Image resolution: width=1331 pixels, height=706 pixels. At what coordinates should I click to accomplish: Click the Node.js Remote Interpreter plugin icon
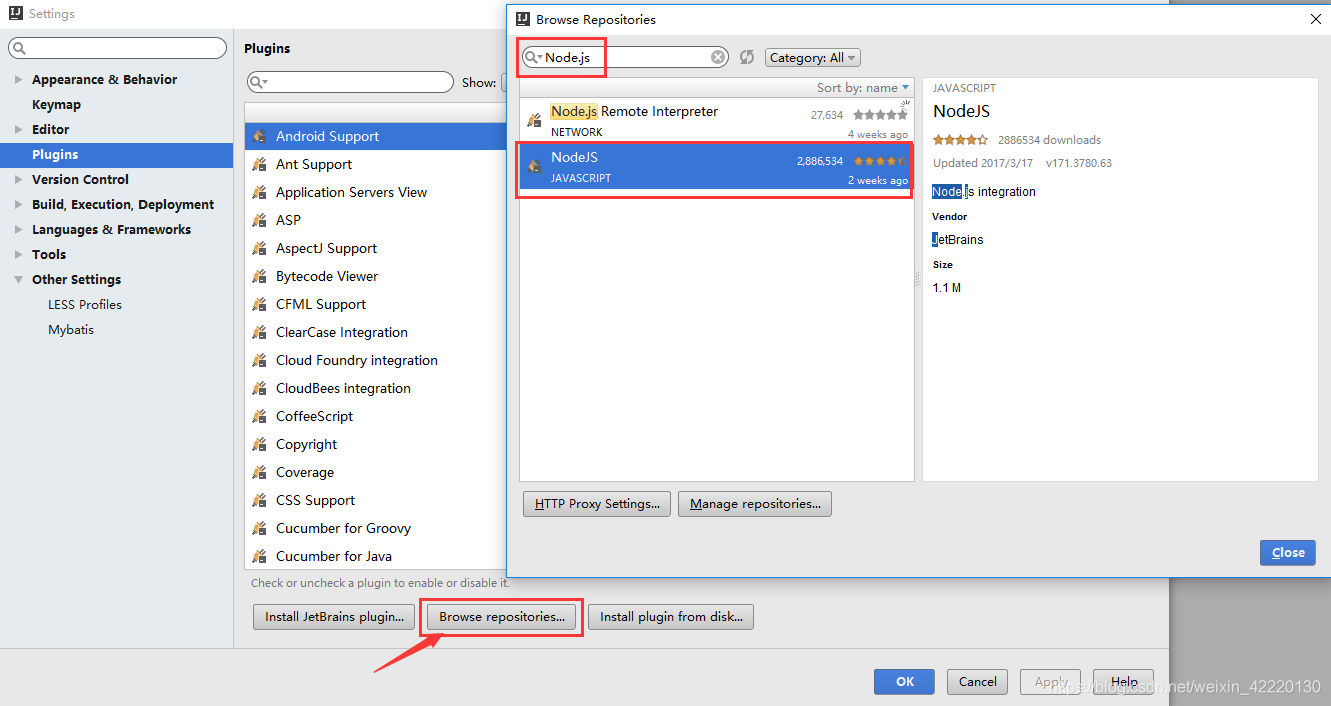coord(535,120)
